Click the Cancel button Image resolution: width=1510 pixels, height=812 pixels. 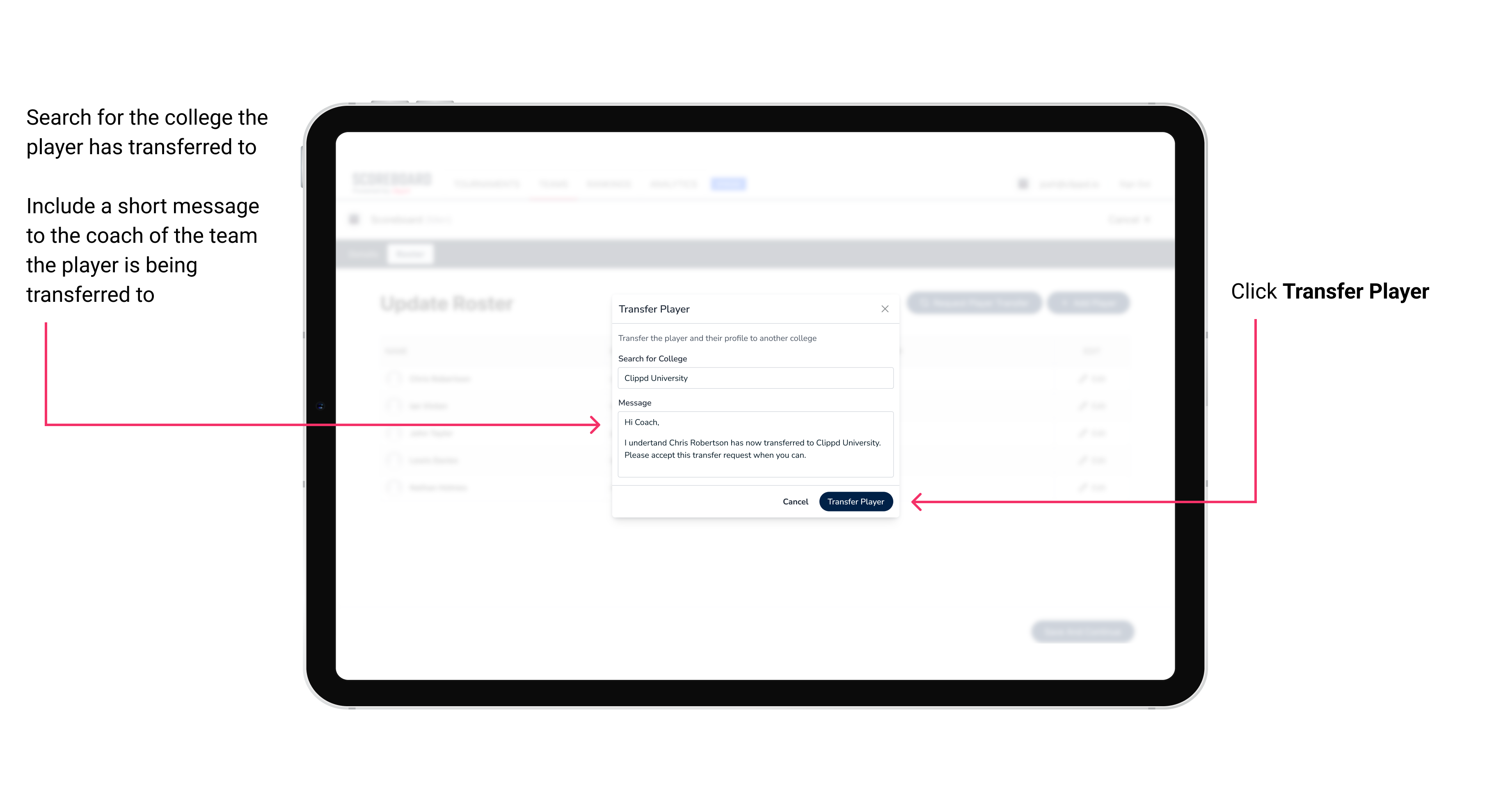pyautogui.click(x=796, y=501)
